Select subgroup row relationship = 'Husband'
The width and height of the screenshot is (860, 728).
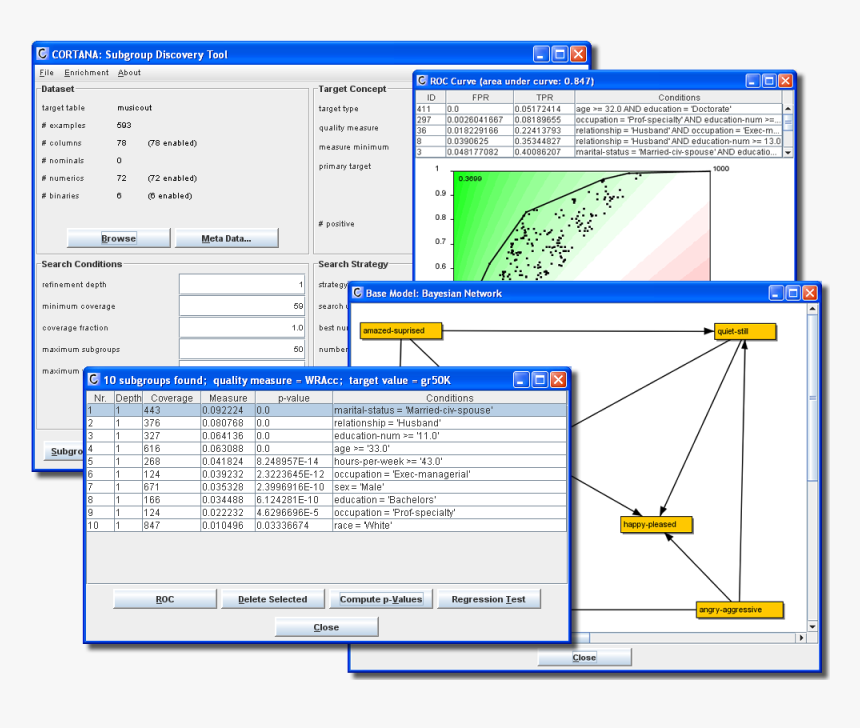click(326, 423)
